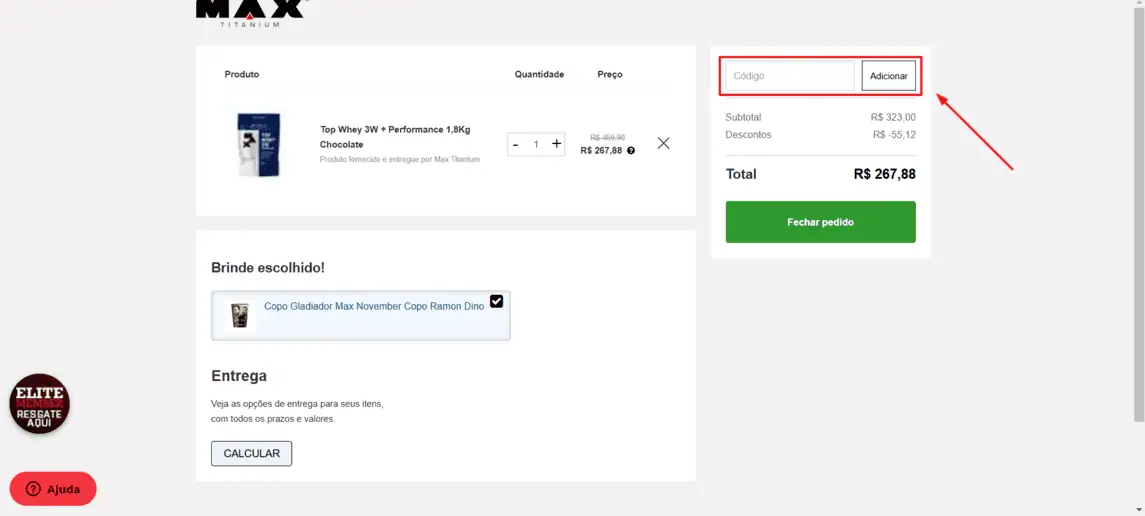Click the Max Titanium logo
The height and width of the screenshot is (516, 1145).
pyautogui.click(x=250, y=13)
